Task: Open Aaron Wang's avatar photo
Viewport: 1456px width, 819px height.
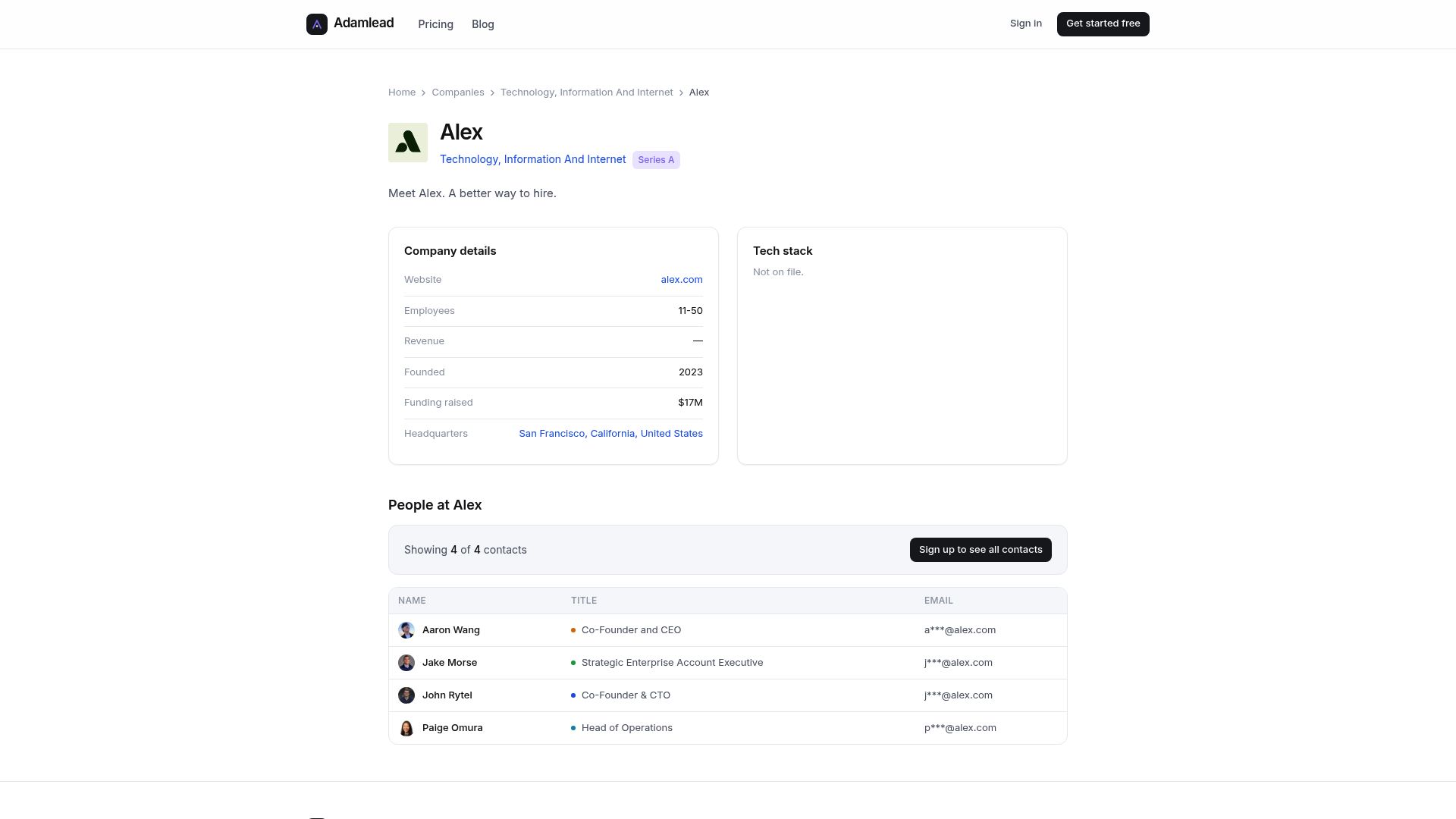Action: [x=406, y=630]
